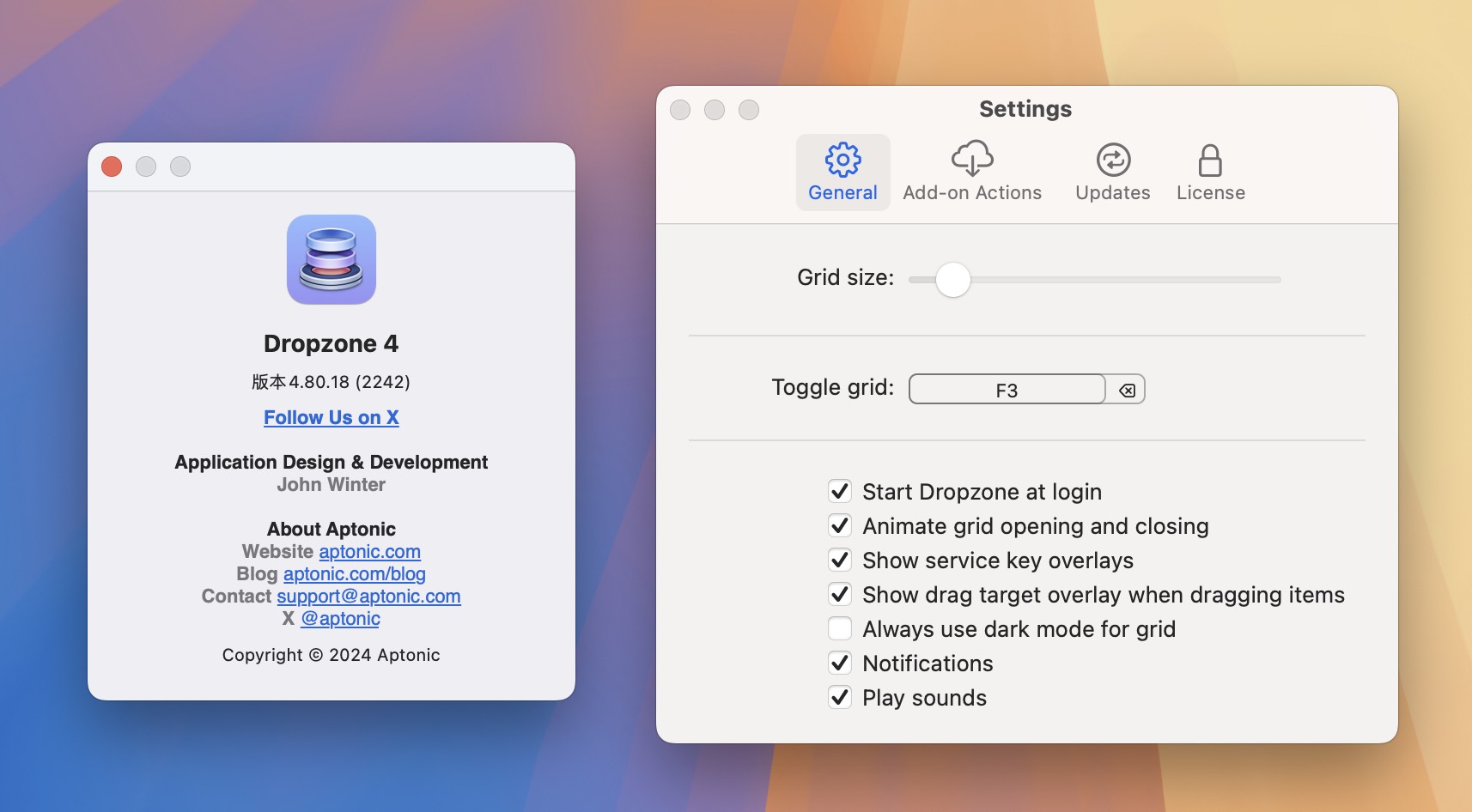Switch to the Add-on Actions tab
This screenshot has width=1472, height=812.
(x=972, y=173)
